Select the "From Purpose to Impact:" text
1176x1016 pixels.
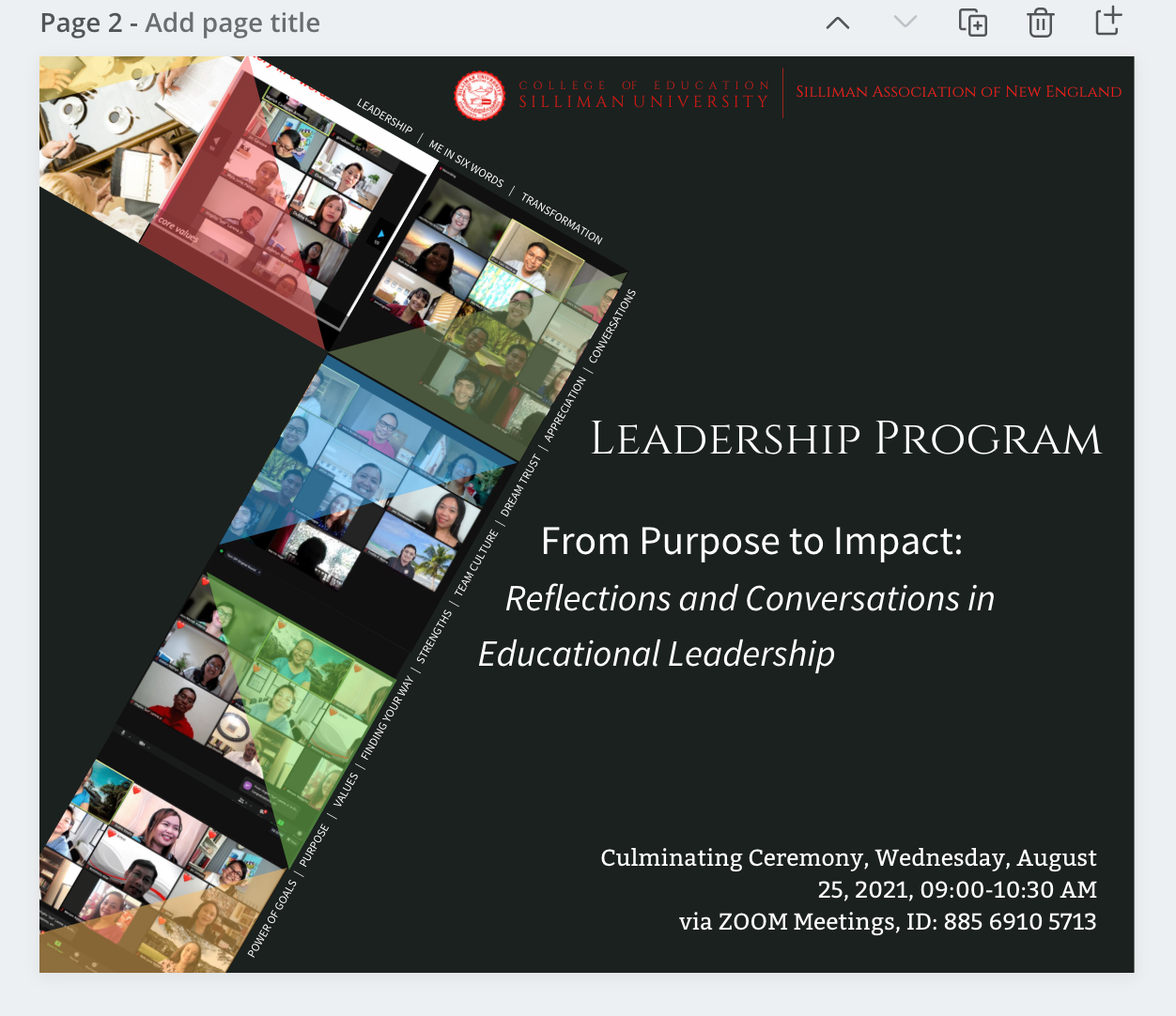[750, 541]
